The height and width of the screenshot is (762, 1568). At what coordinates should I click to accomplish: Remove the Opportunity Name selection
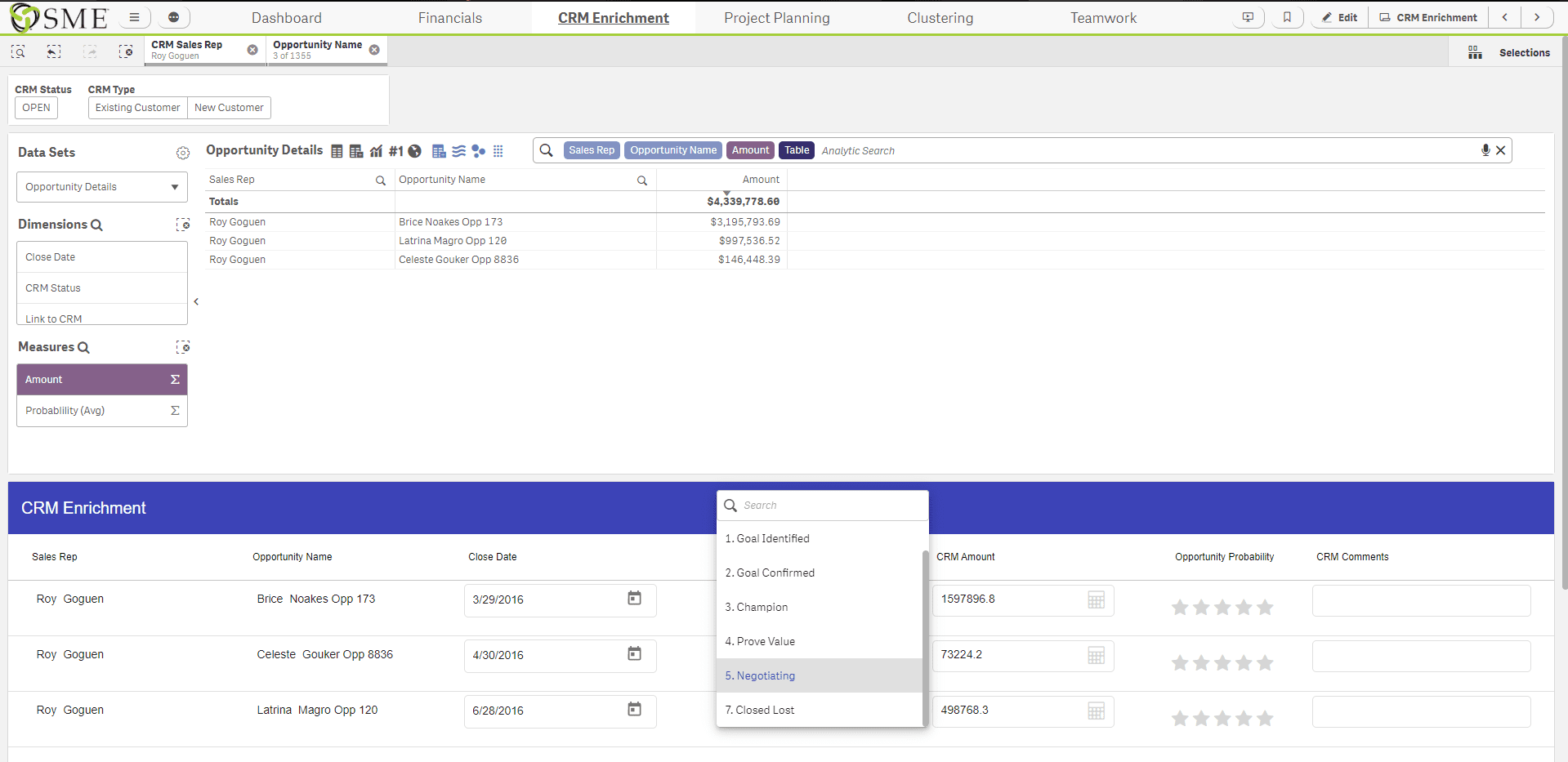(374, 50)
